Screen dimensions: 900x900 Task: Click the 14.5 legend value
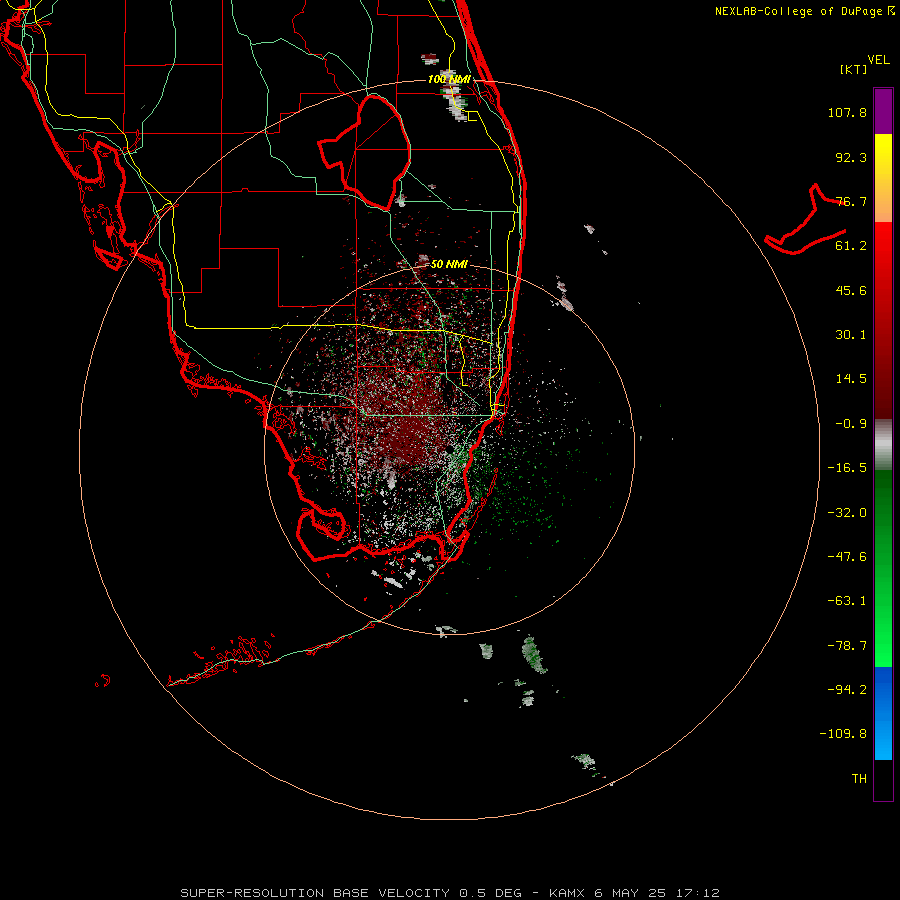(851, 379)
